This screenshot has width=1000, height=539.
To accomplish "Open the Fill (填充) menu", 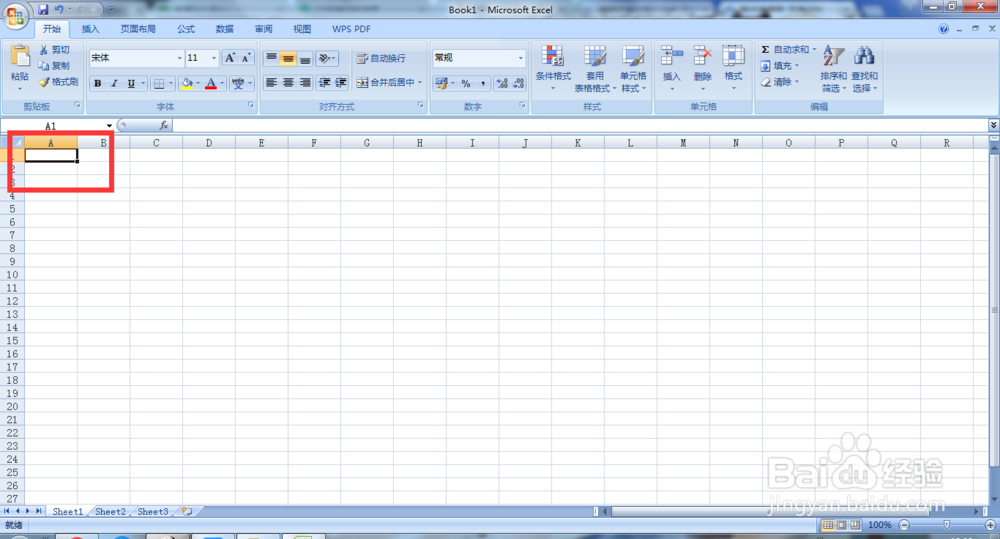I will 779,66.
